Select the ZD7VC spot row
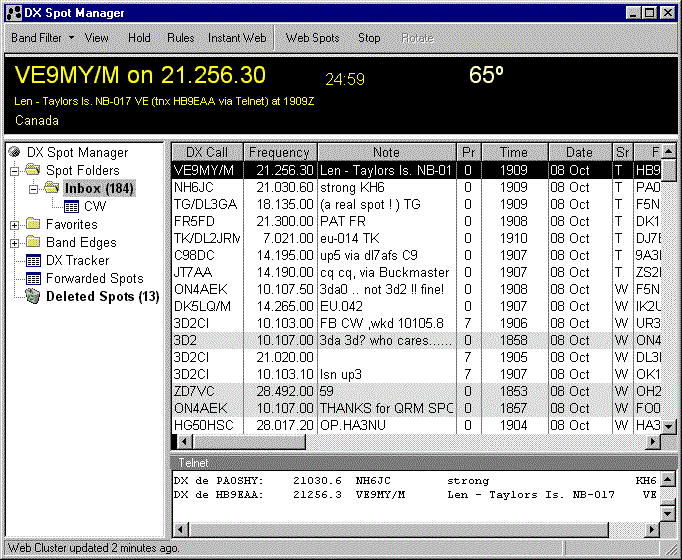682x560 pixels. tap(416, 391)
